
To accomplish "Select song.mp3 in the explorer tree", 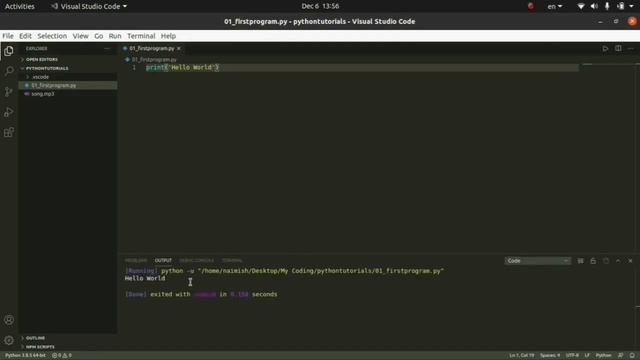I will coord(68,94).
